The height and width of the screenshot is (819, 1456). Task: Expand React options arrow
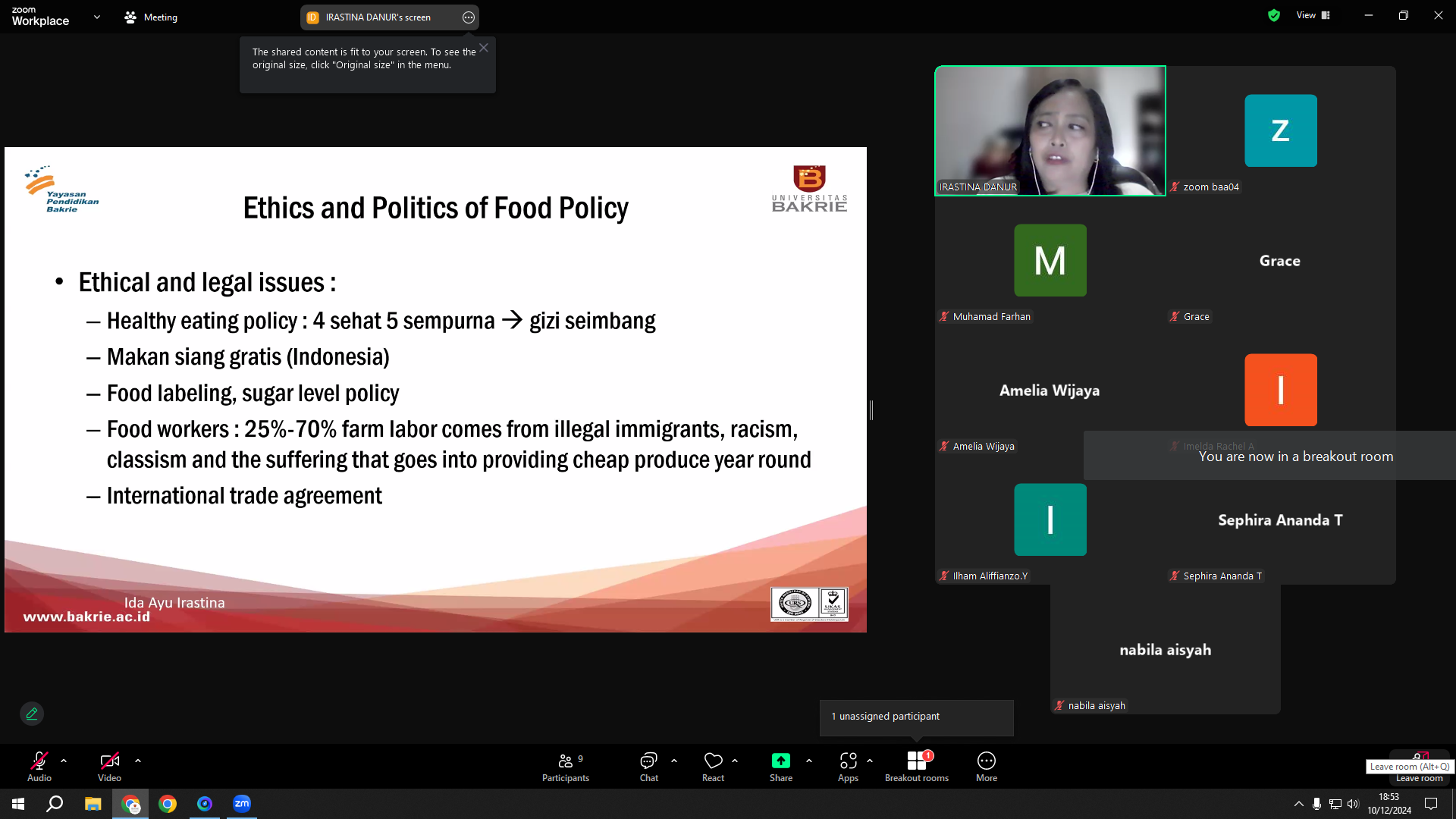click(x=735, y=760)
